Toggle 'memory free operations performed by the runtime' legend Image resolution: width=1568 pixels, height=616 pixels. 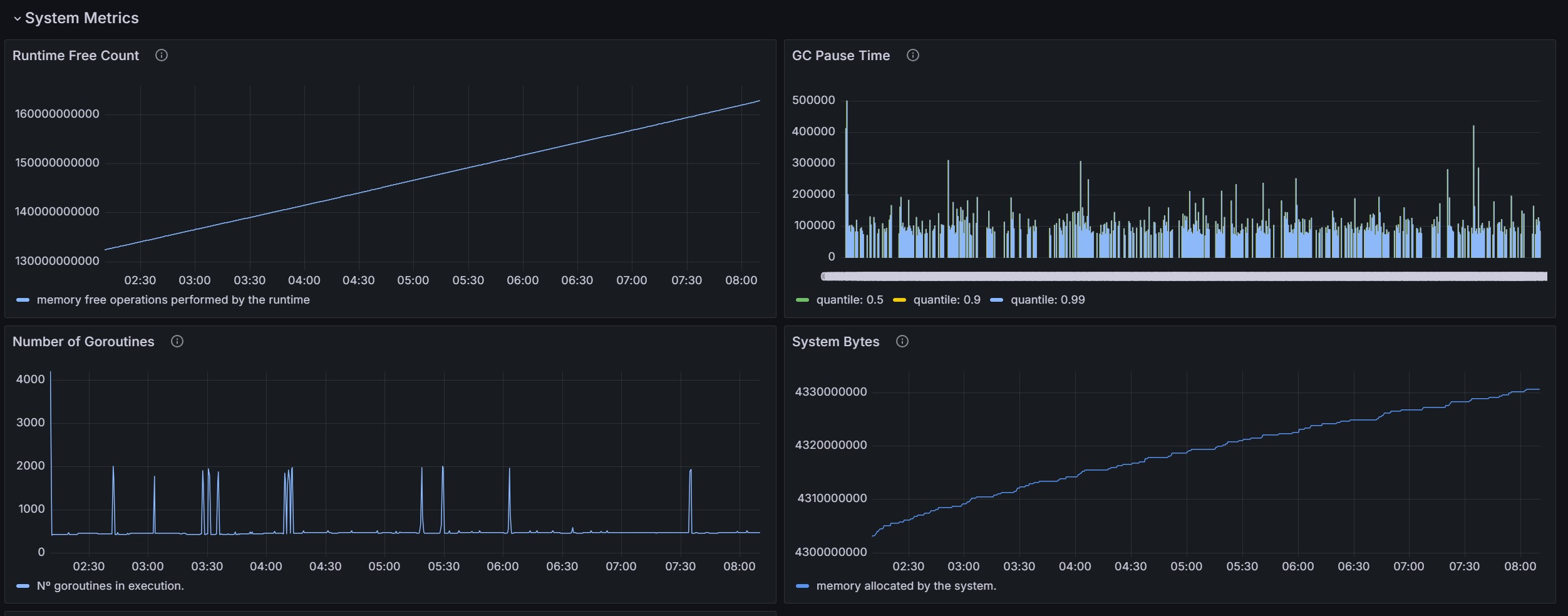click(173, 300)
